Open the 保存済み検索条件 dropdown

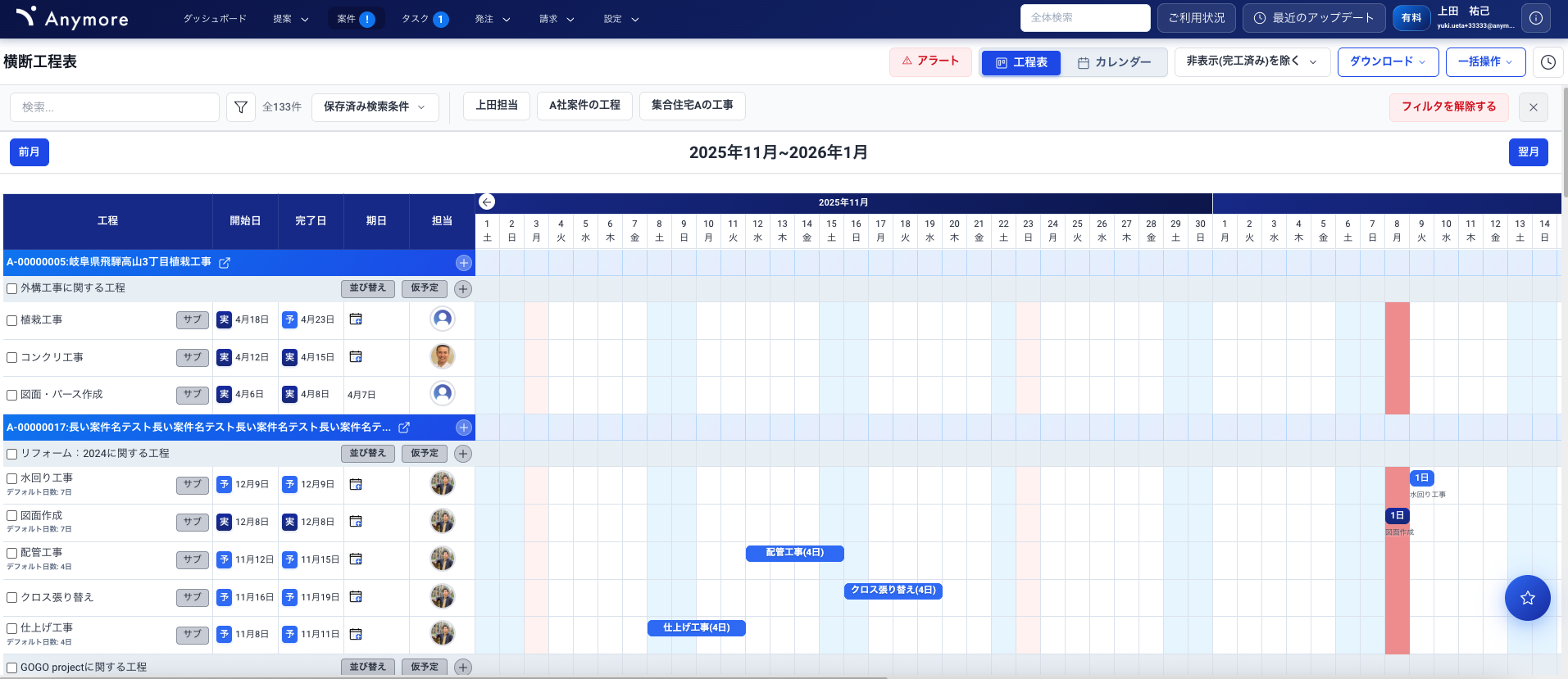click(x=375, y=107)
